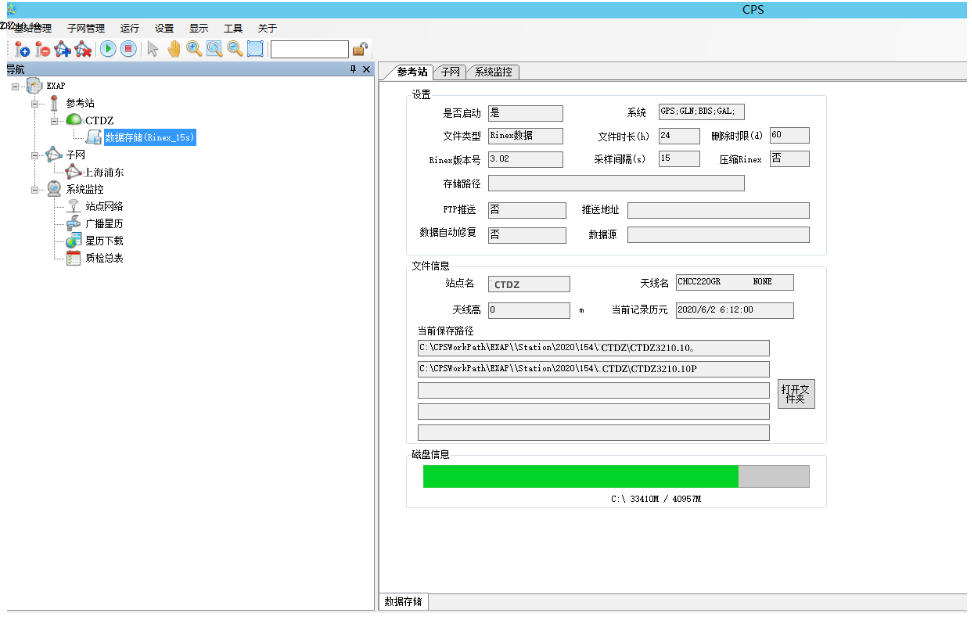Click the 参考站 antenna icon in tree
Image resolution: width=972 pixels, height=617 pixels.
point(54,103)
